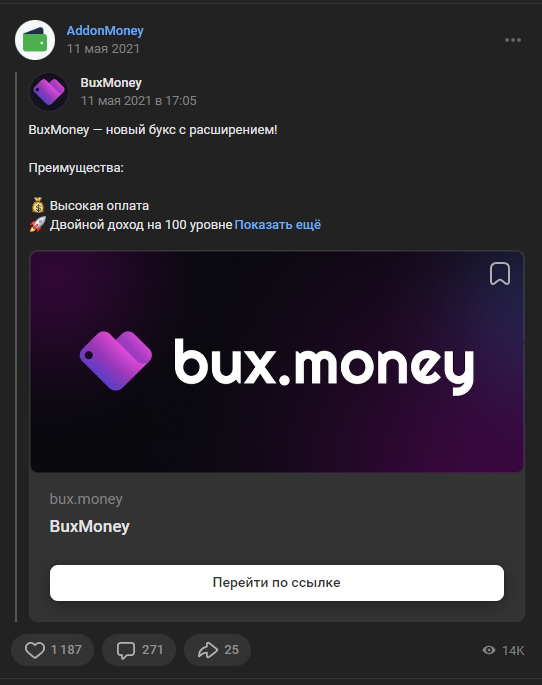The image size is (542, 685).
Task: Open the BuxMoney reposted author name
Action: (111, 83)
